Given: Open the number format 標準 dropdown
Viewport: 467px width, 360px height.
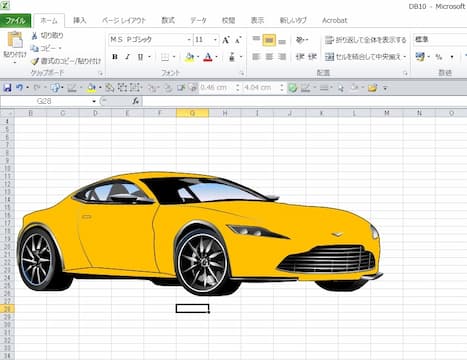Looking at the screenshot, I should coord(439,39).
